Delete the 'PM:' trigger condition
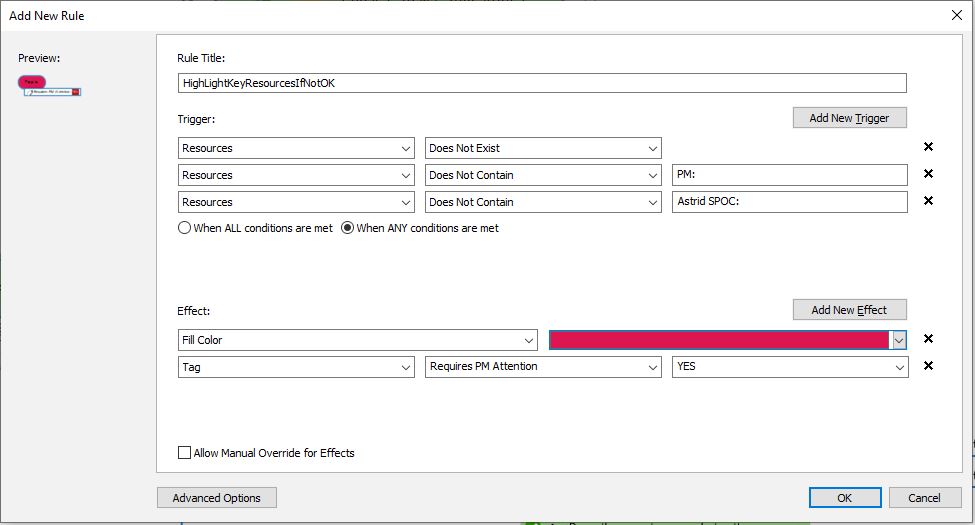Image resolution: width=975 pixels, height=525 pixels. tap(928, 174)
